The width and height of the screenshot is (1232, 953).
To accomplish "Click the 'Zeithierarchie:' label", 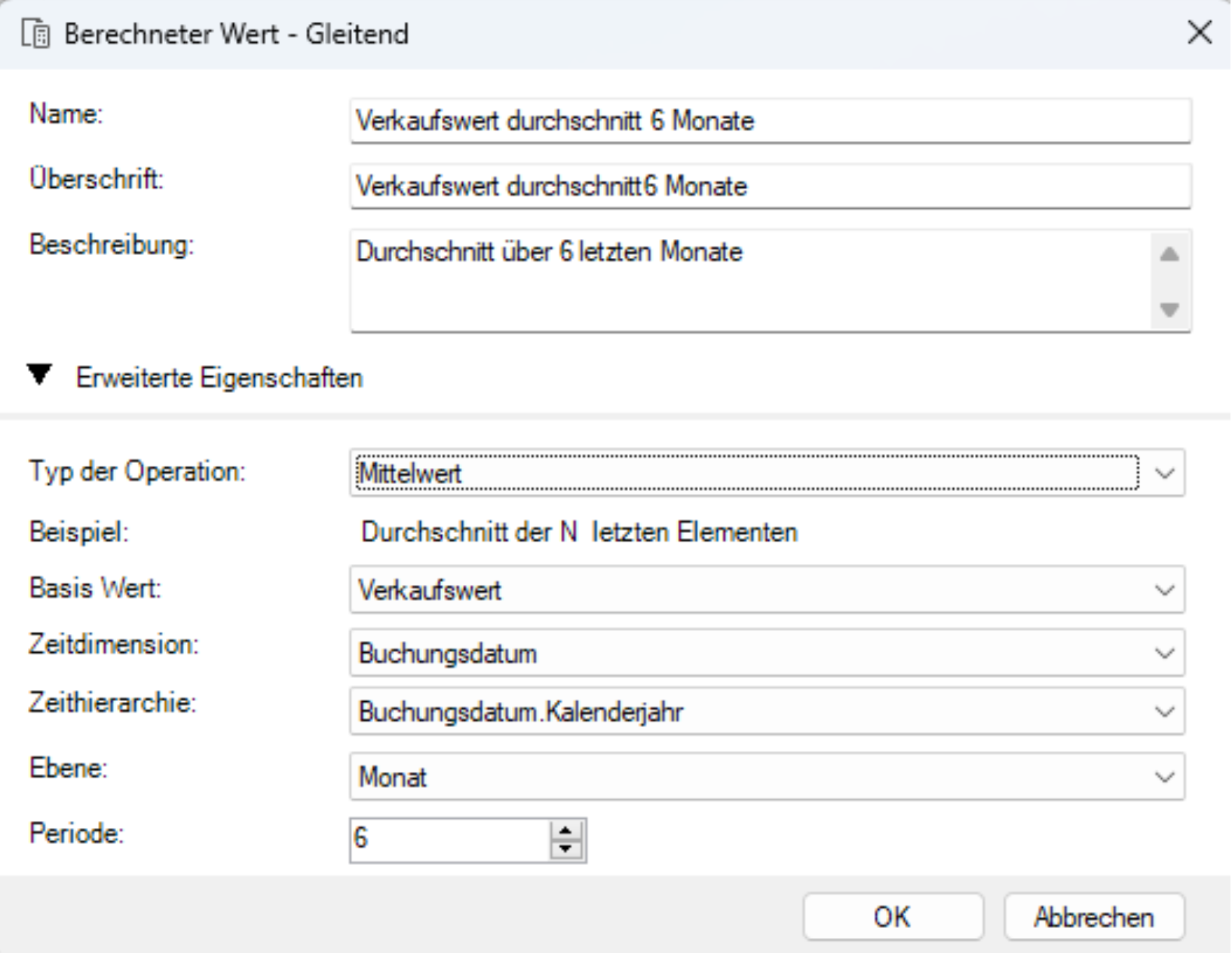I will [x=112, y=703].
